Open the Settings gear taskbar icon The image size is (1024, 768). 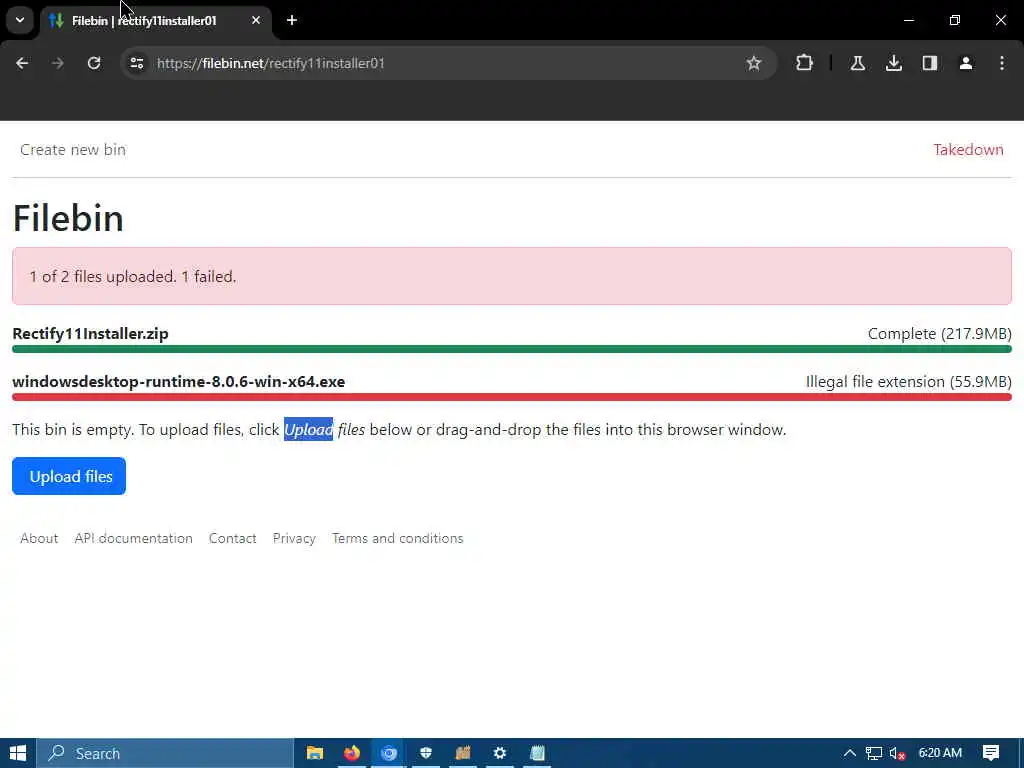(x=500, y=753)
